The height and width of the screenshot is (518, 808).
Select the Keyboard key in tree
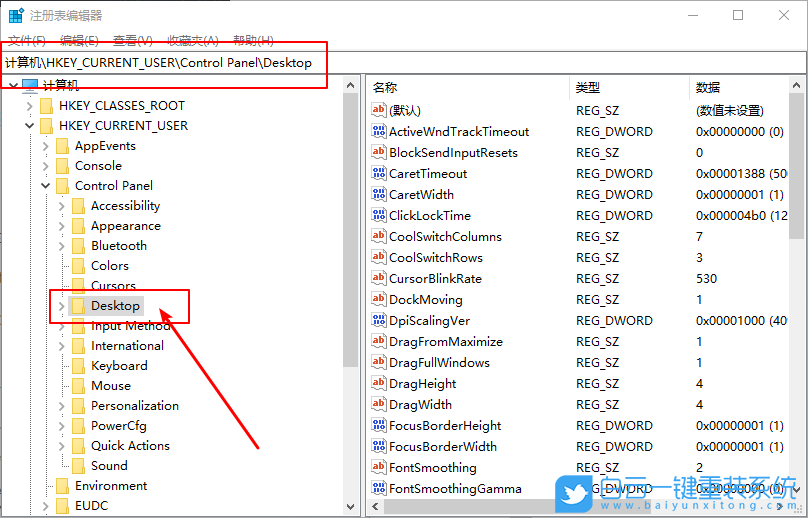pyautogui.click(x=119, y=366)
